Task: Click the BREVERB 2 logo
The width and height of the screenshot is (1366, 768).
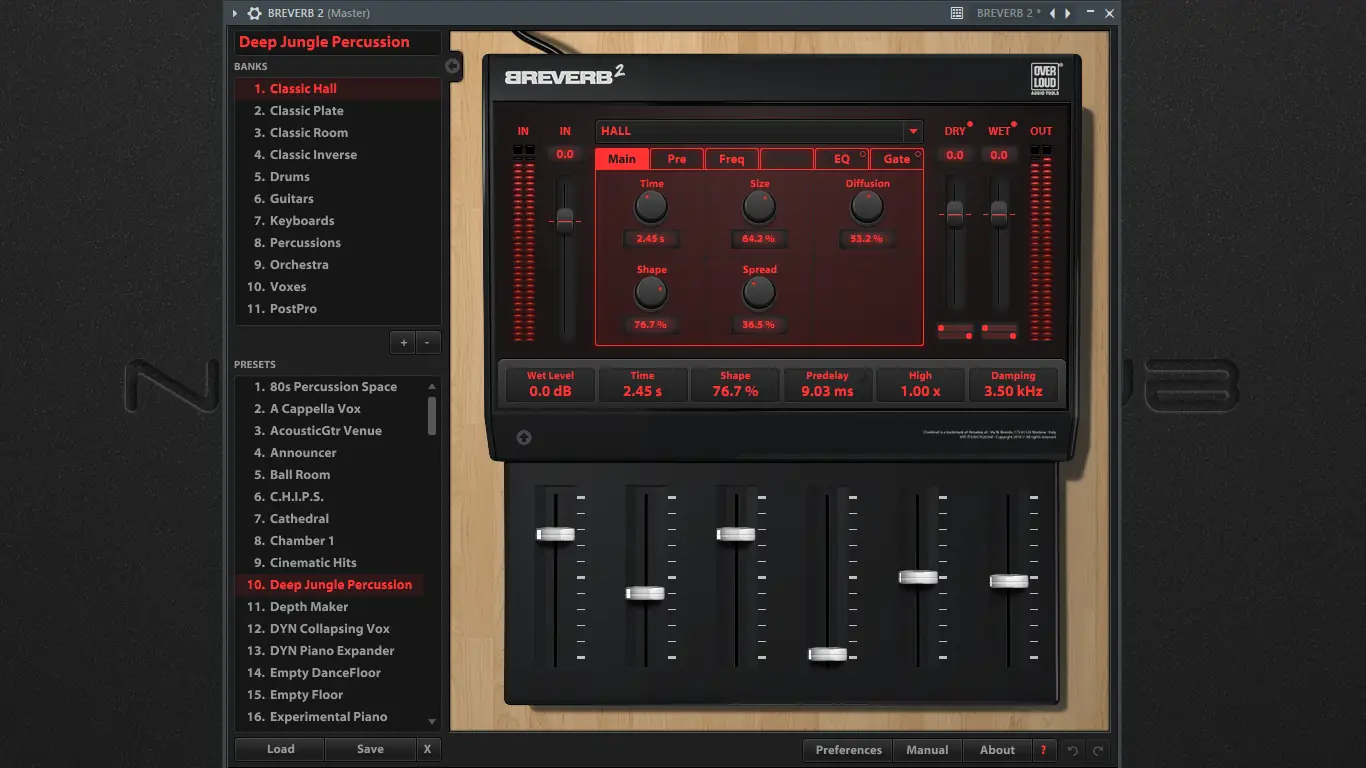Action: [564, 75]
